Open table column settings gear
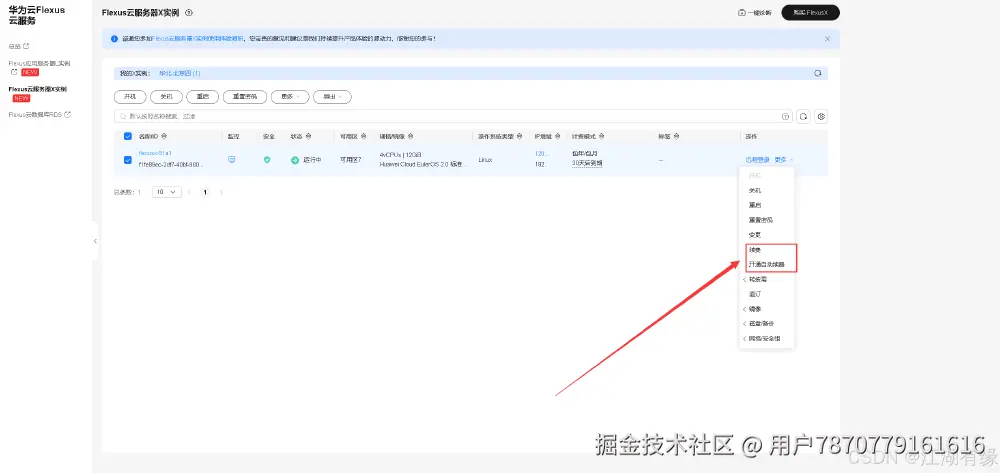The height and width of the screenshot is (473, 1000). tap(821, 117)
